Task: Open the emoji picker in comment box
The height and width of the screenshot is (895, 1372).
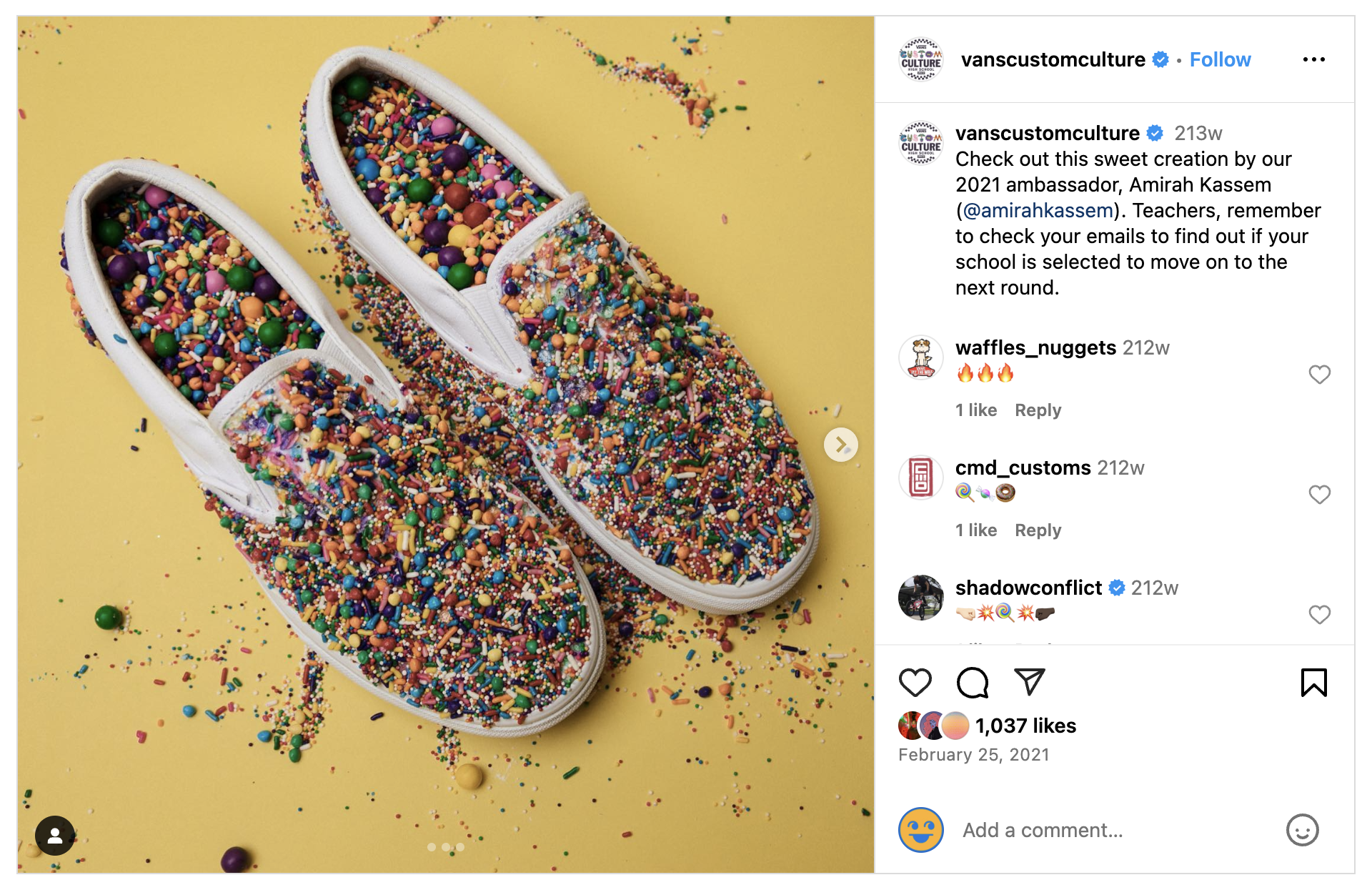Action: point(1302,830)
